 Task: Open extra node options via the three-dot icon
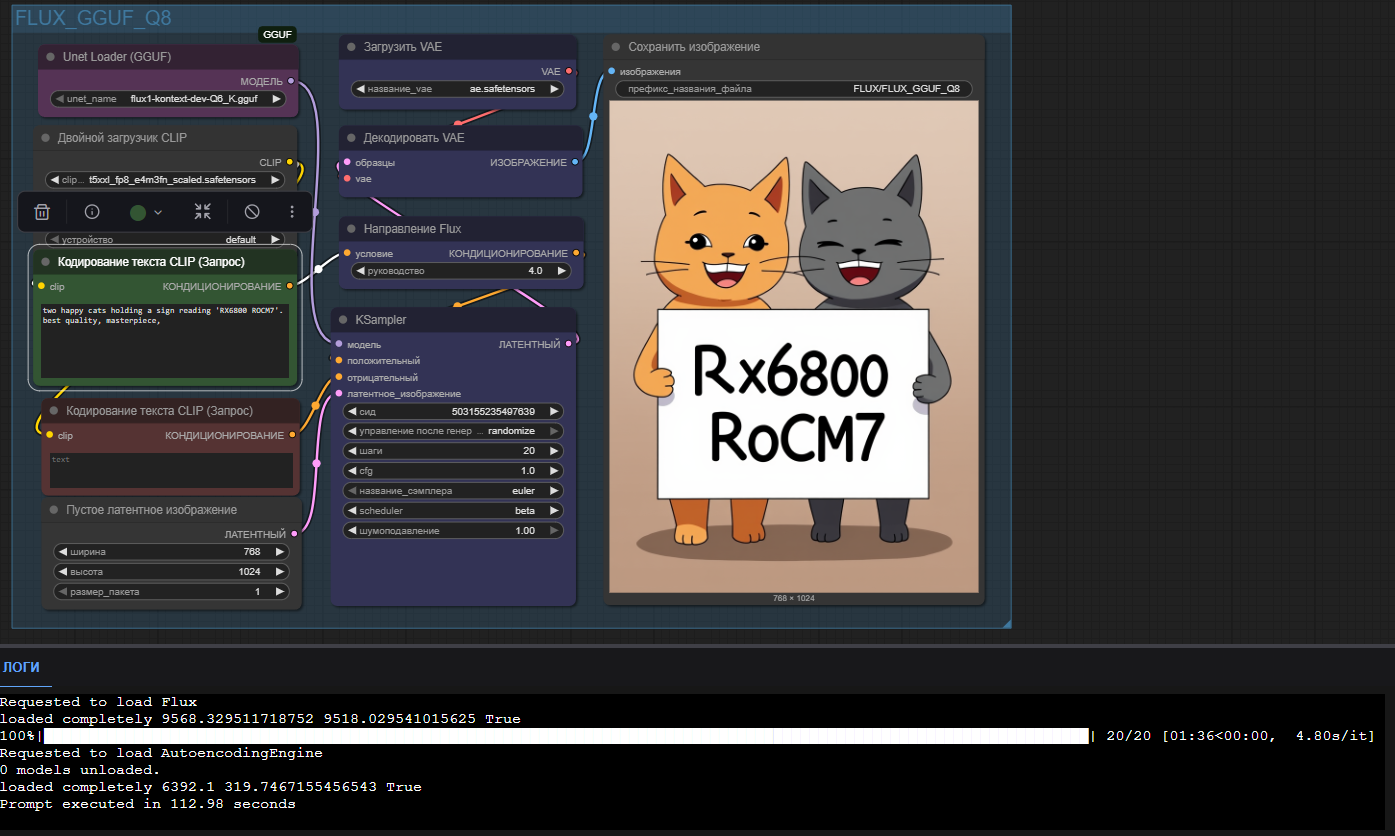coord(291,211)
